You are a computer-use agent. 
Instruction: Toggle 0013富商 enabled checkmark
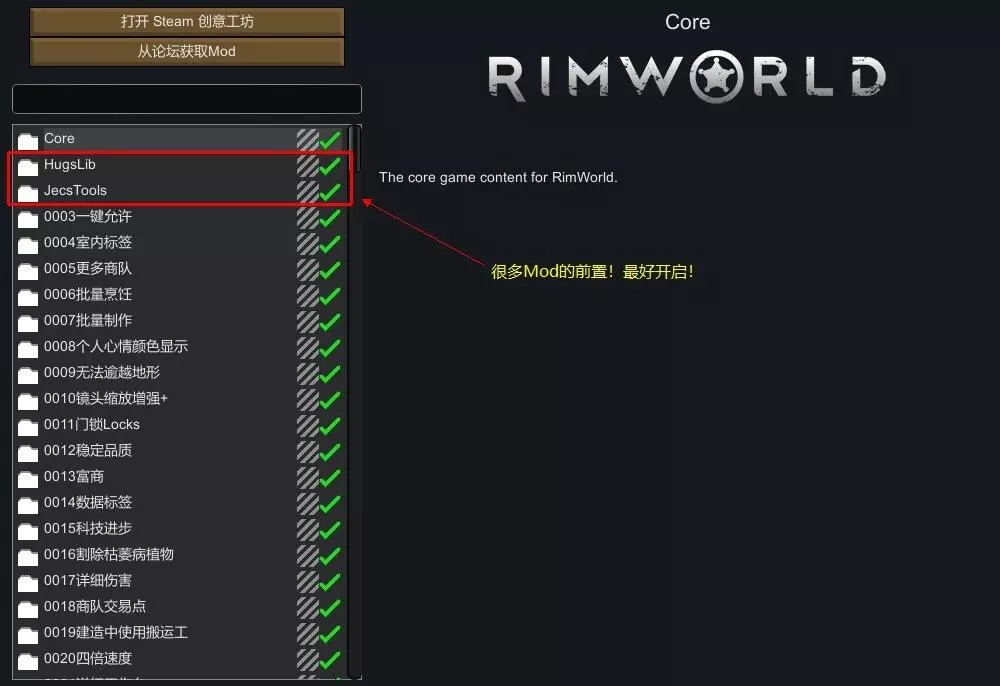coord(330,478)
